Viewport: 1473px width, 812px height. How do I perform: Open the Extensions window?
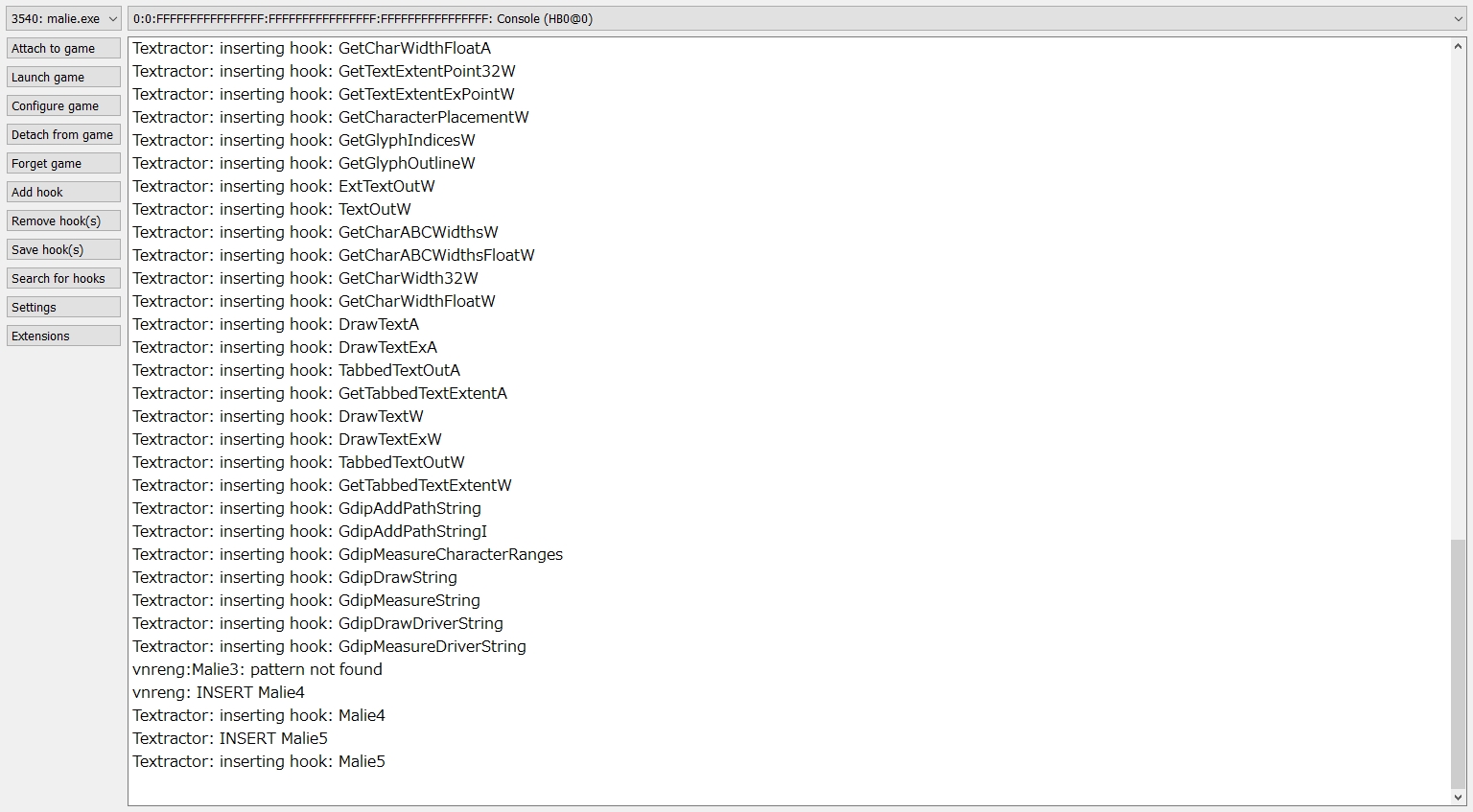[x=63, y=336]
